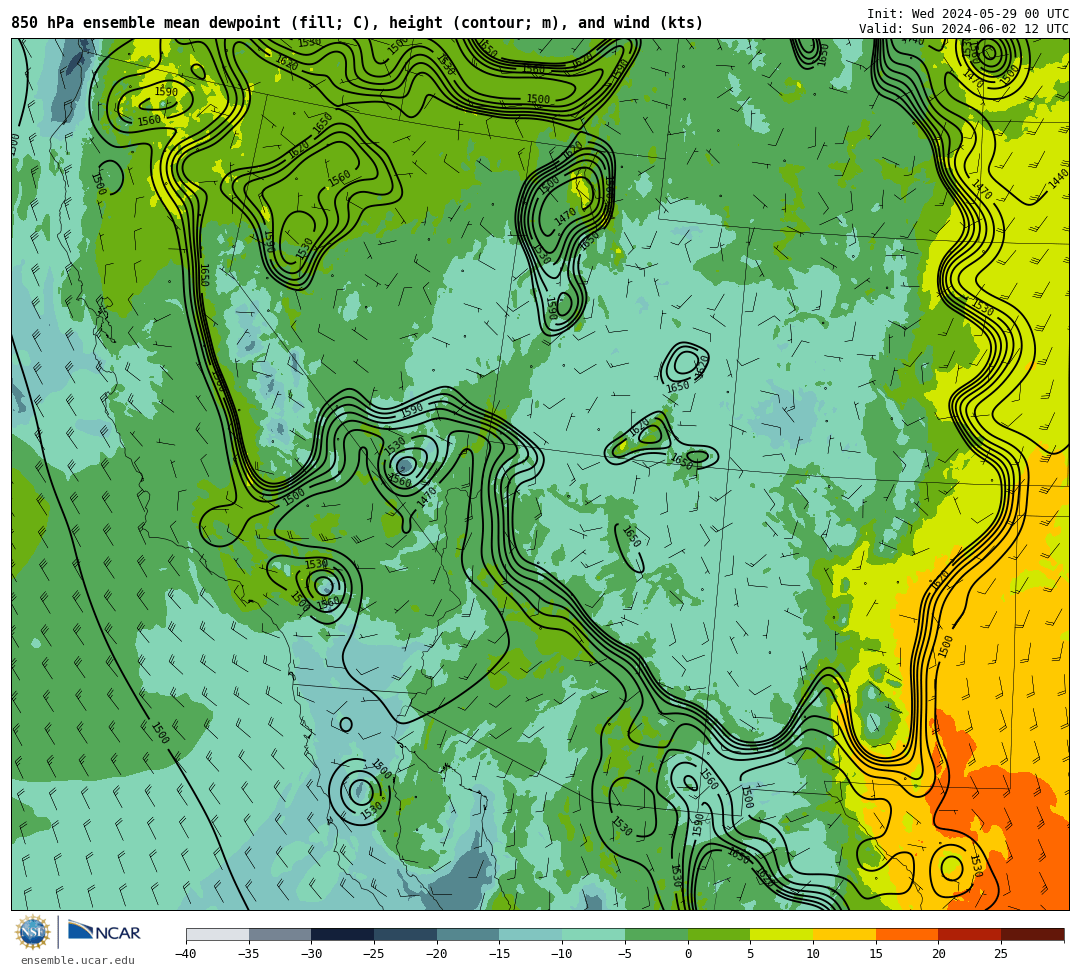Click the -5 colorbar tick label
The height and width of the screenshot is (973, 1080).
[x=624, y=954]
